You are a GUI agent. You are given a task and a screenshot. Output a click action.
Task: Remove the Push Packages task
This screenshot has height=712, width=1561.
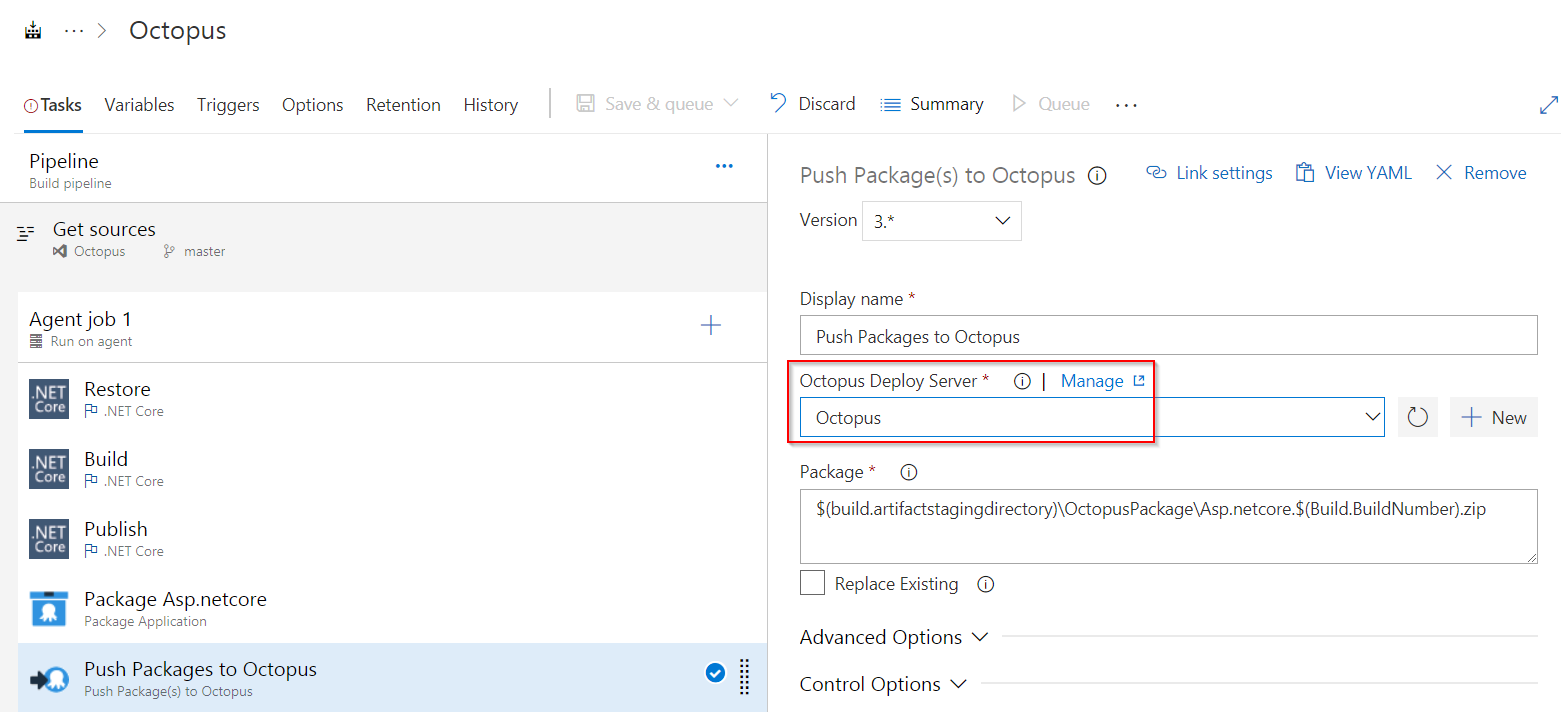[1480, 173]
